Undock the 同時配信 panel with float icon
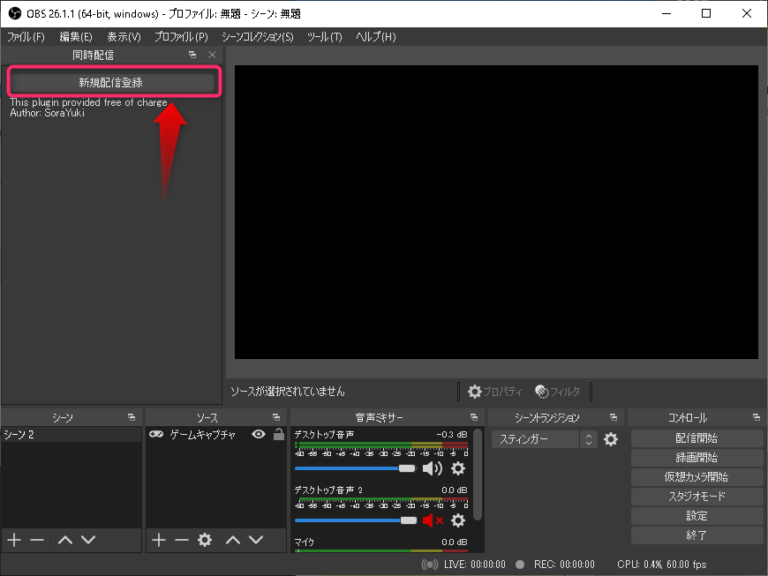This screenshot has height=576, width=768. 192,55
